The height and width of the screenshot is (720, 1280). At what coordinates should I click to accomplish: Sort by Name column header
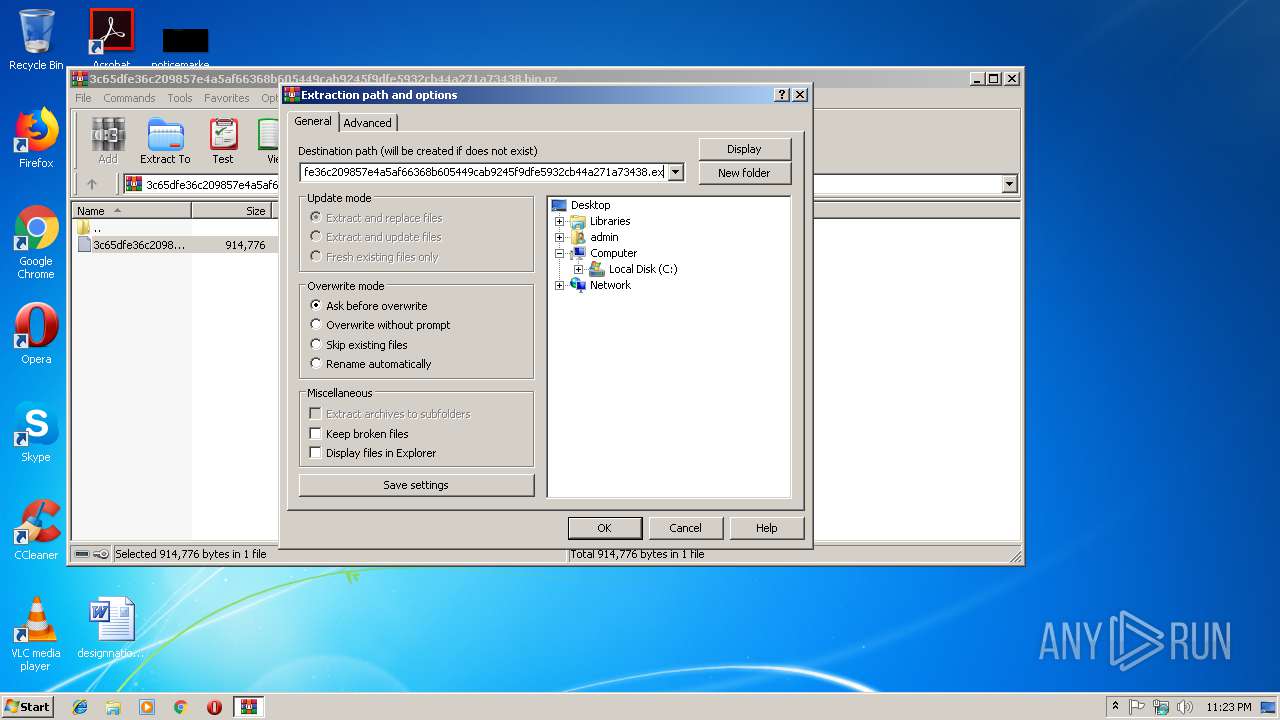point(132,211)
